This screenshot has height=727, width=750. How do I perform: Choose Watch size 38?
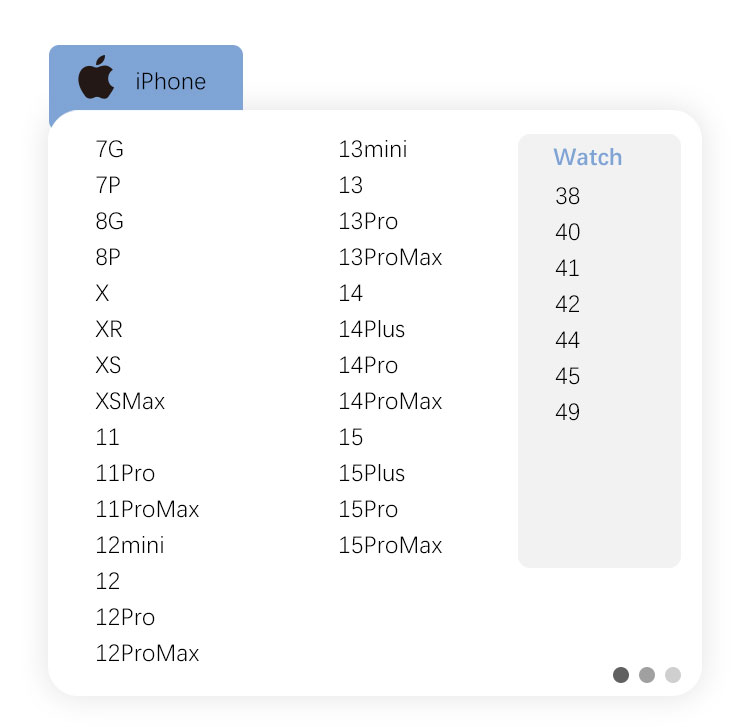(567, 197)
